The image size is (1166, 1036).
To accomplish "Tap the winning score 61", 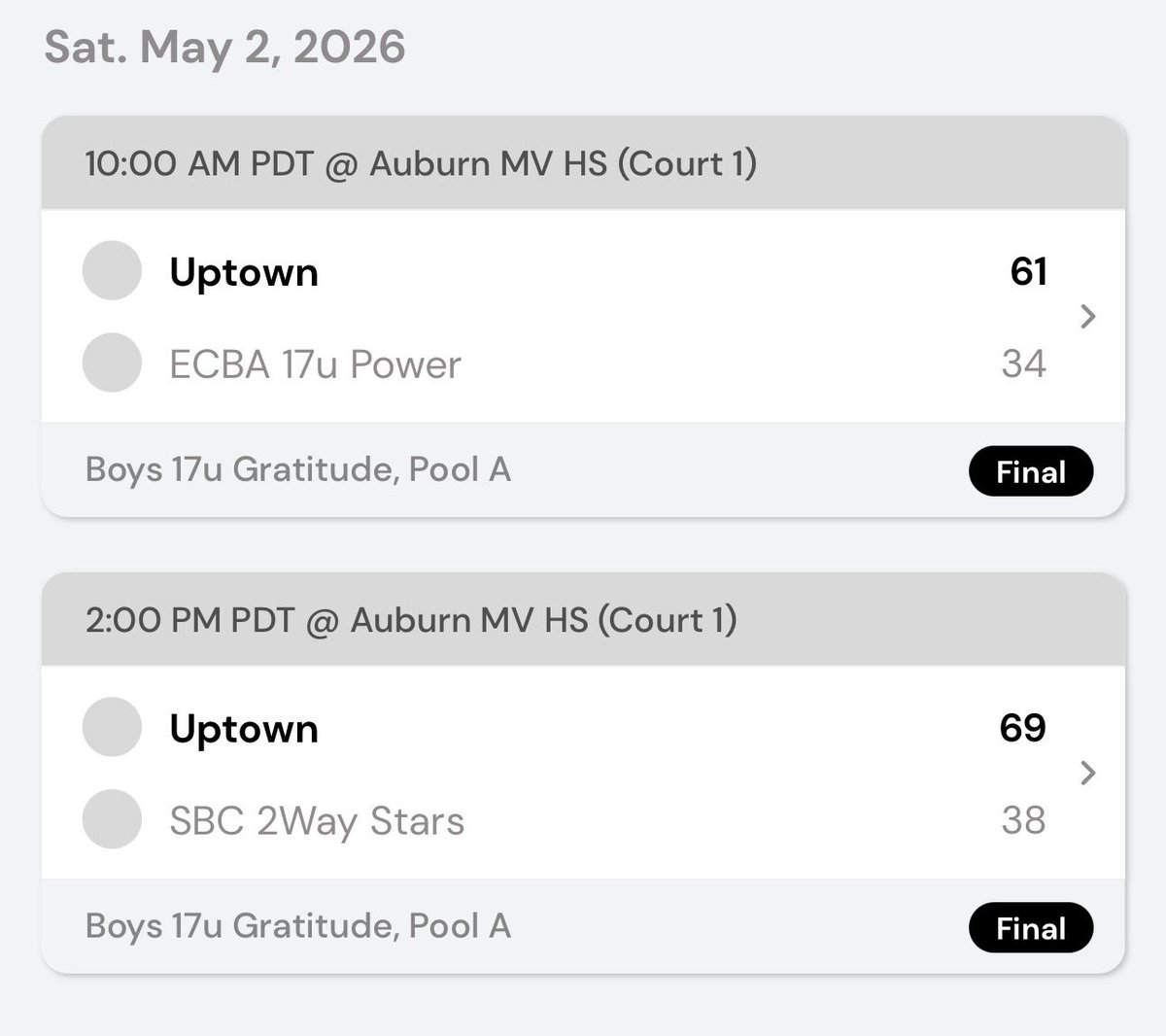I will coord(1028,271).
